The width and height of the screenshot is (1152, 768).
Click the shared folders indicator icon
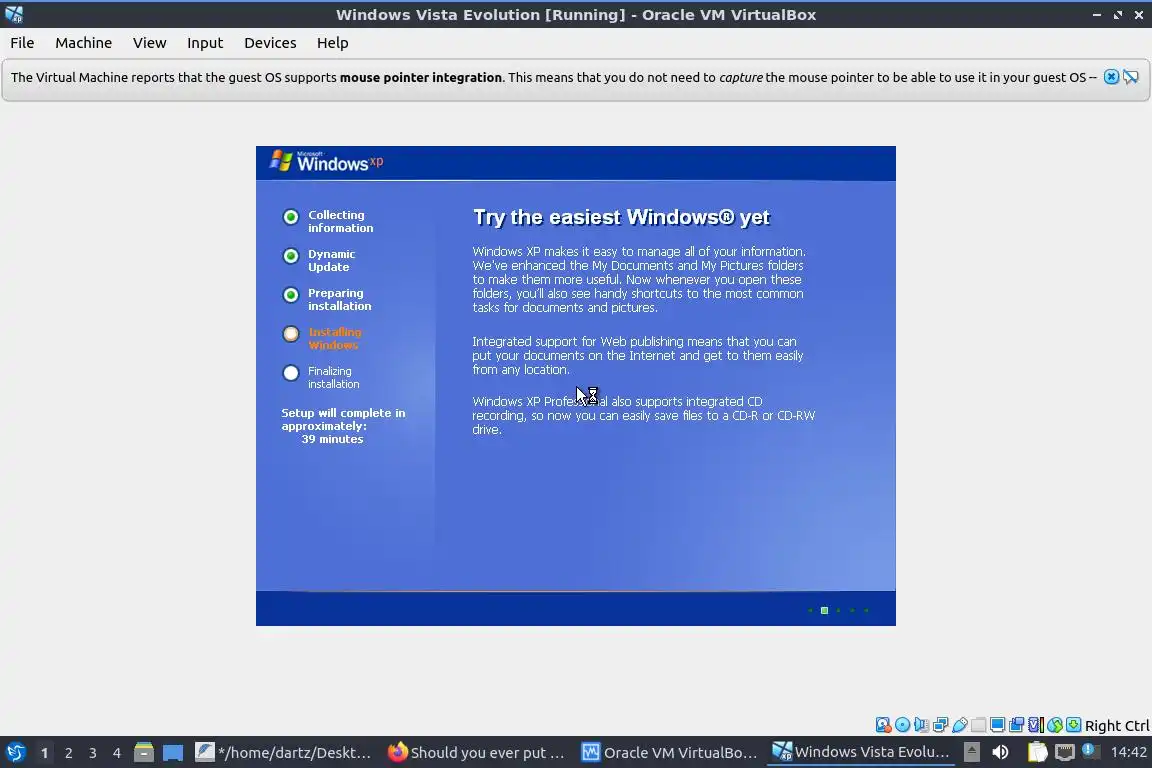[979, 725]
